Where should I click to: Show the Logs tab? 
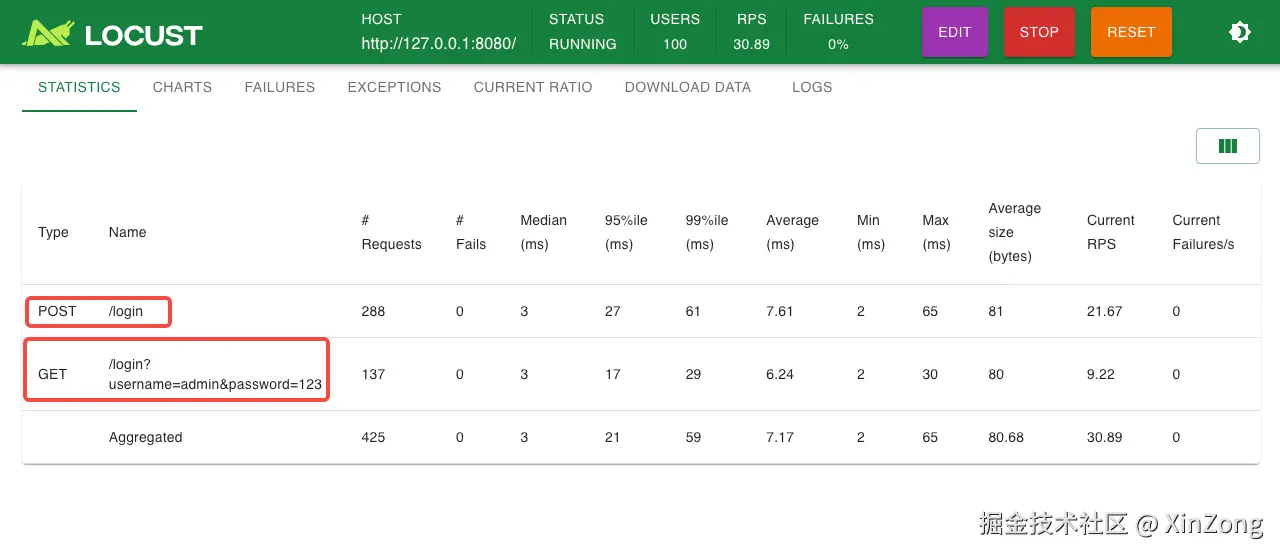811,87
